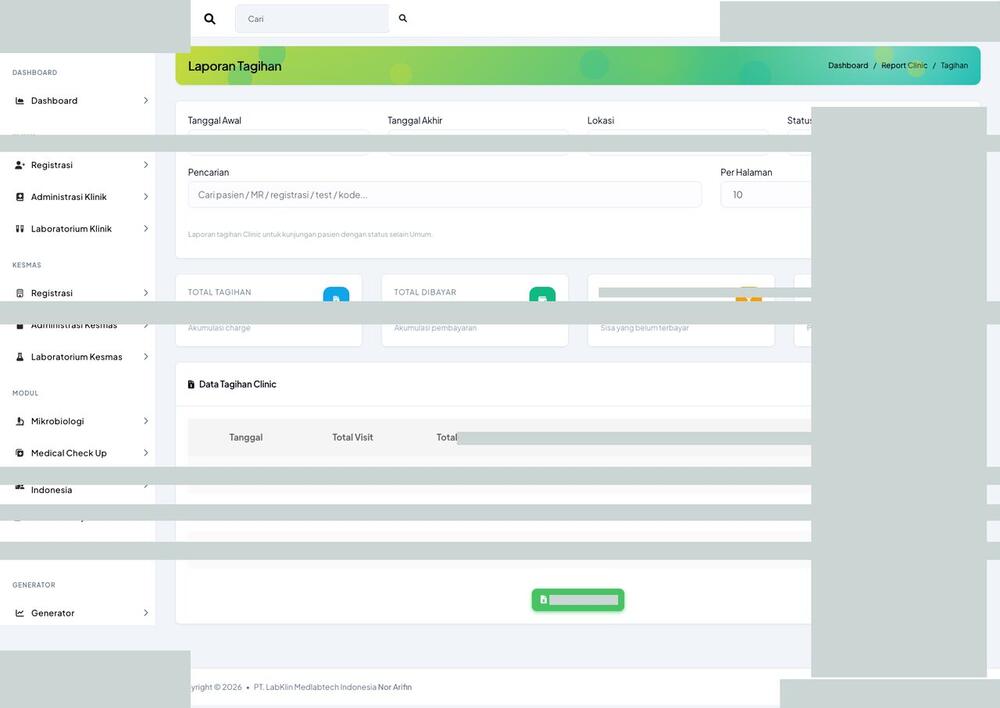Open the Per Halaman dropdown showing 10
Screen dimensions: 1000x708
point(765,195)
